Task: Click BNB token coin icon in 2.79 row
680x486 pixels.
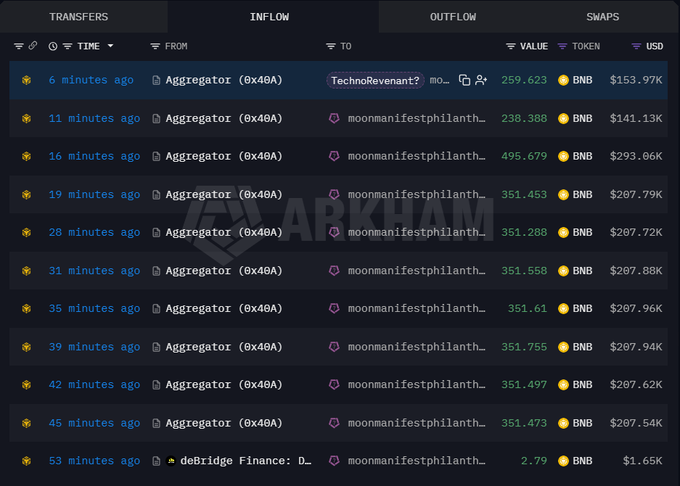Action: pyautogui.click(x=563, y=461)
